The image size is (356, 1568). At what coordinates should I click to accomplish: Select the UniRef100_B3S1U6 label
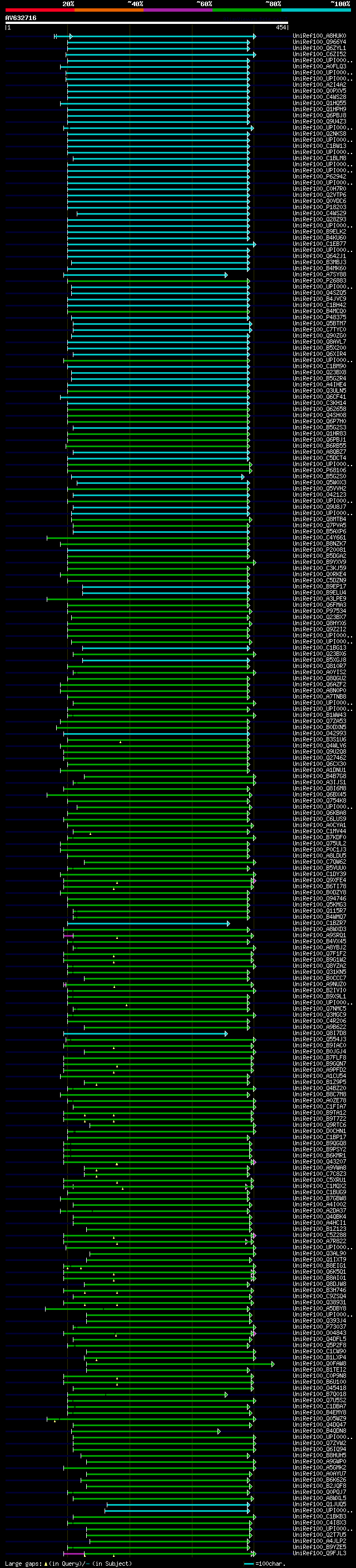click(x=319, y=740)
